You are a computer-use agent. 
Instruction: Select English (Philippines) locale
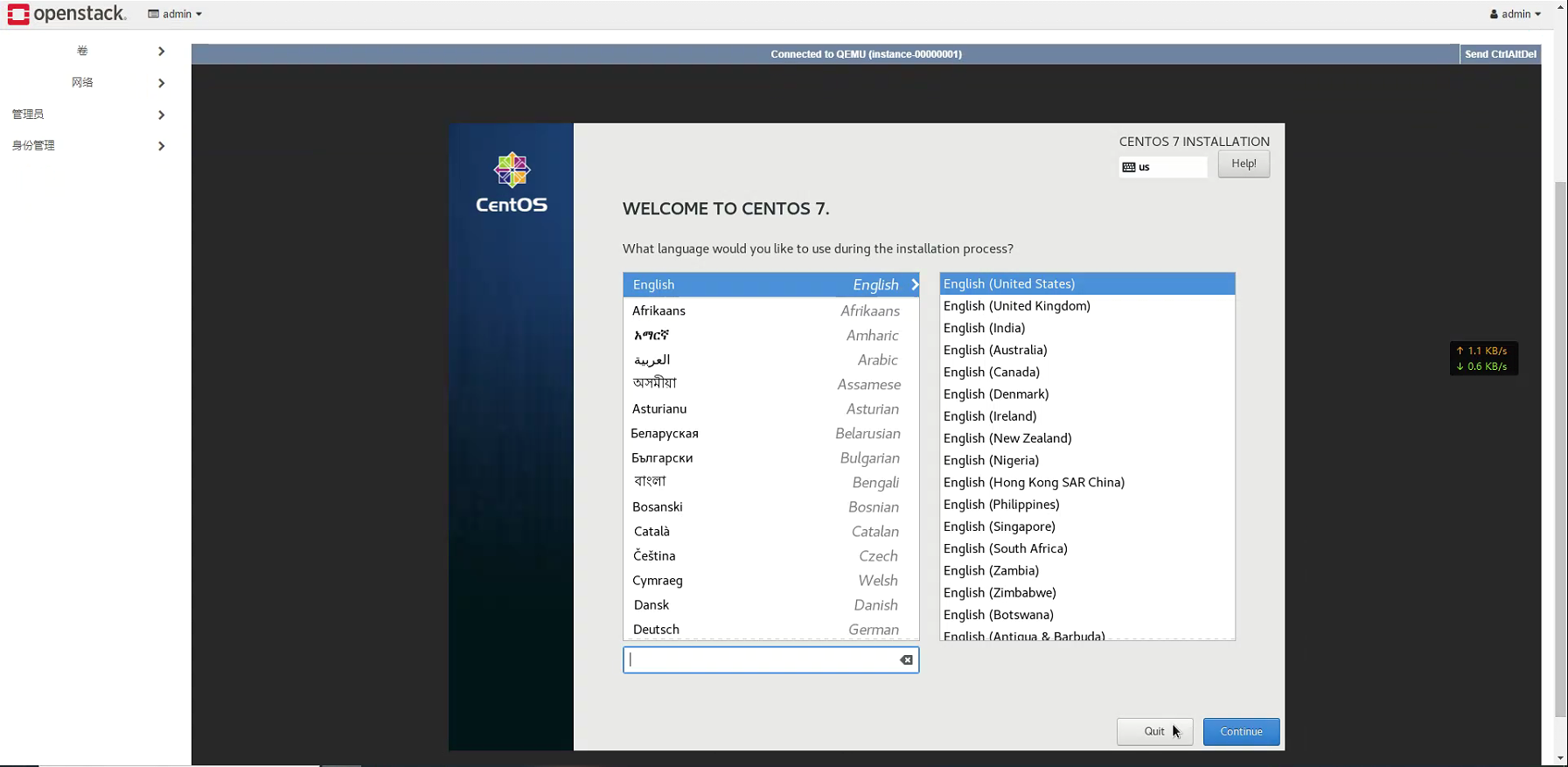tap(1087, 505)
